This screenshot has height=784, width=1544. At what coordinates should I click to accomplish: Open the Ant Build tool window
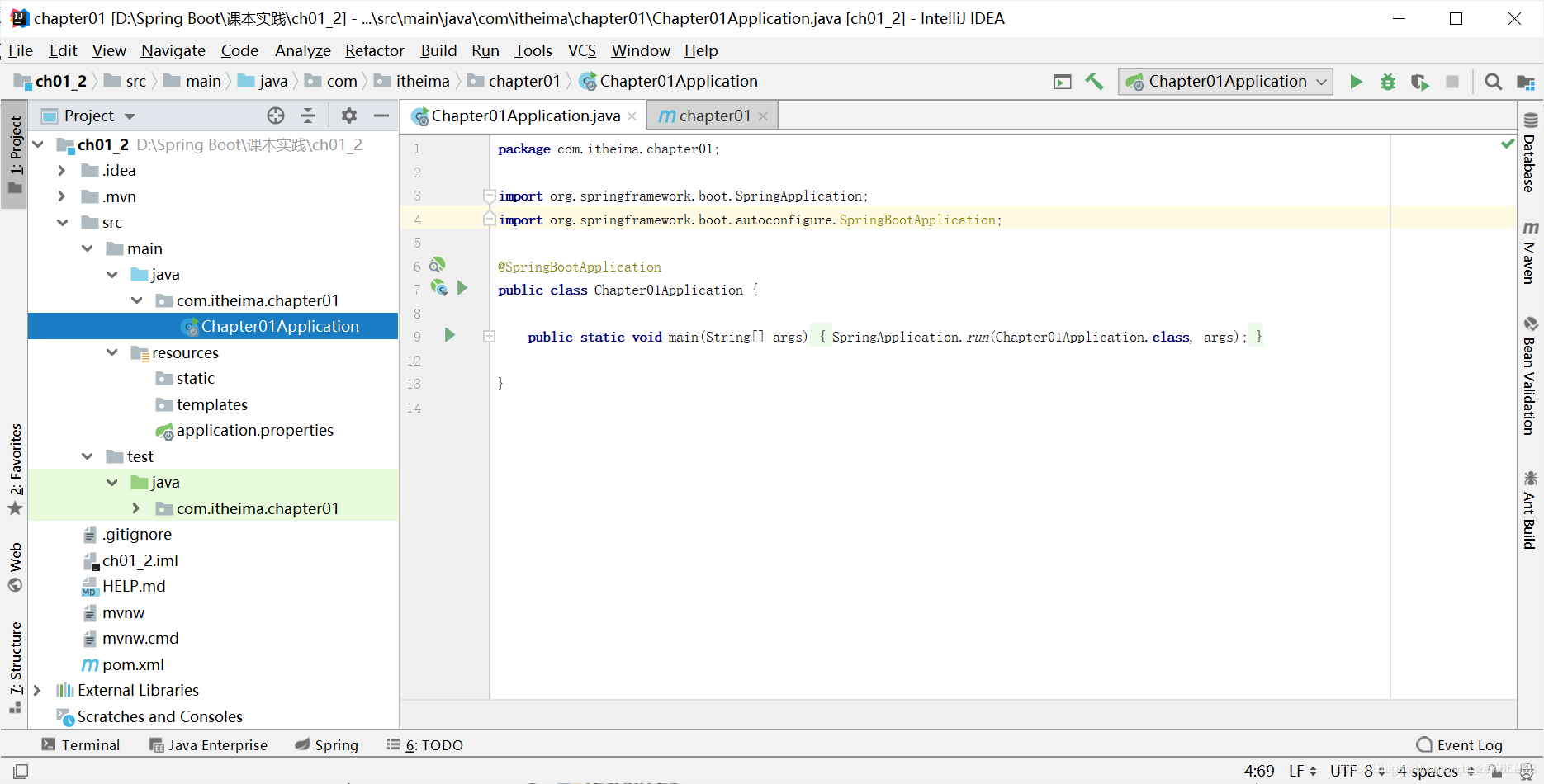(1530, 509)
